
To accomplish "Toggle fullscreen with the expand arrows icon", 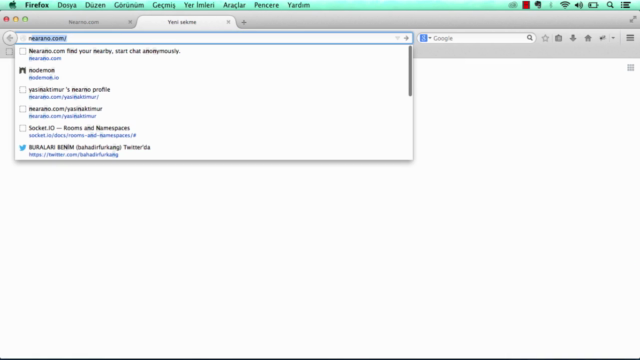I will point(633,19).
